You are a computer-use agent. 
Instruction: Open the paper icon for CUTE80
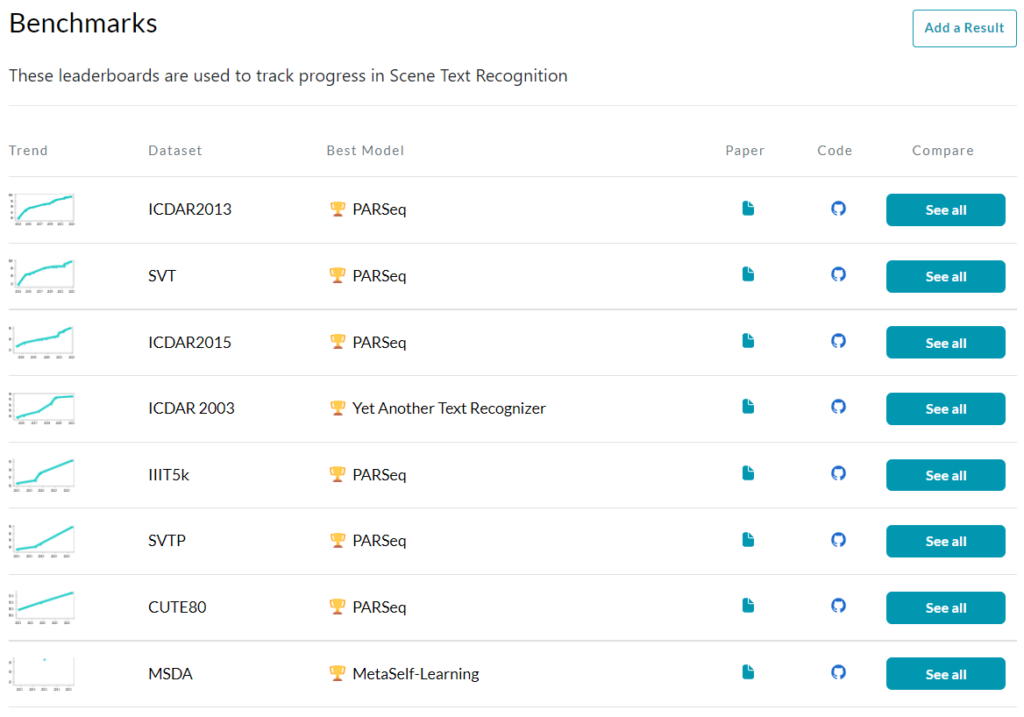point(747,605)
